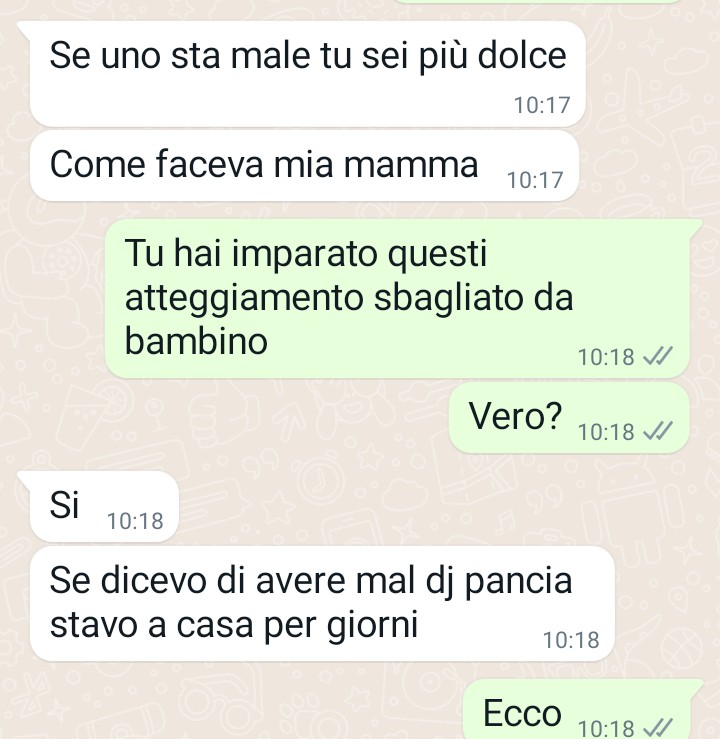Select the 'Come faceva mia mamma' message
720x739 pixels.
tap(304, 166)
